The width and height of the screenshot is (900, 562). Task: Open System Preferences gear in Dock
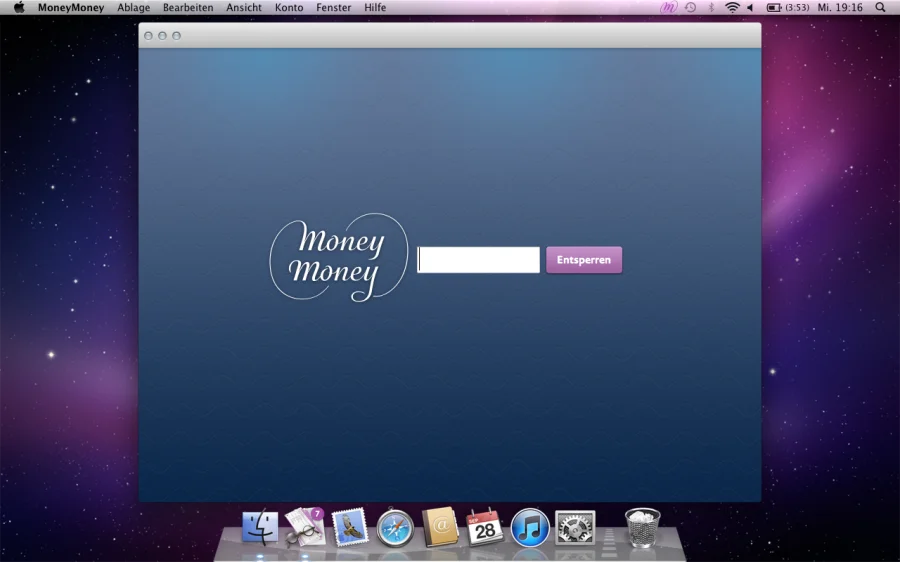click(x=575, y=527)
